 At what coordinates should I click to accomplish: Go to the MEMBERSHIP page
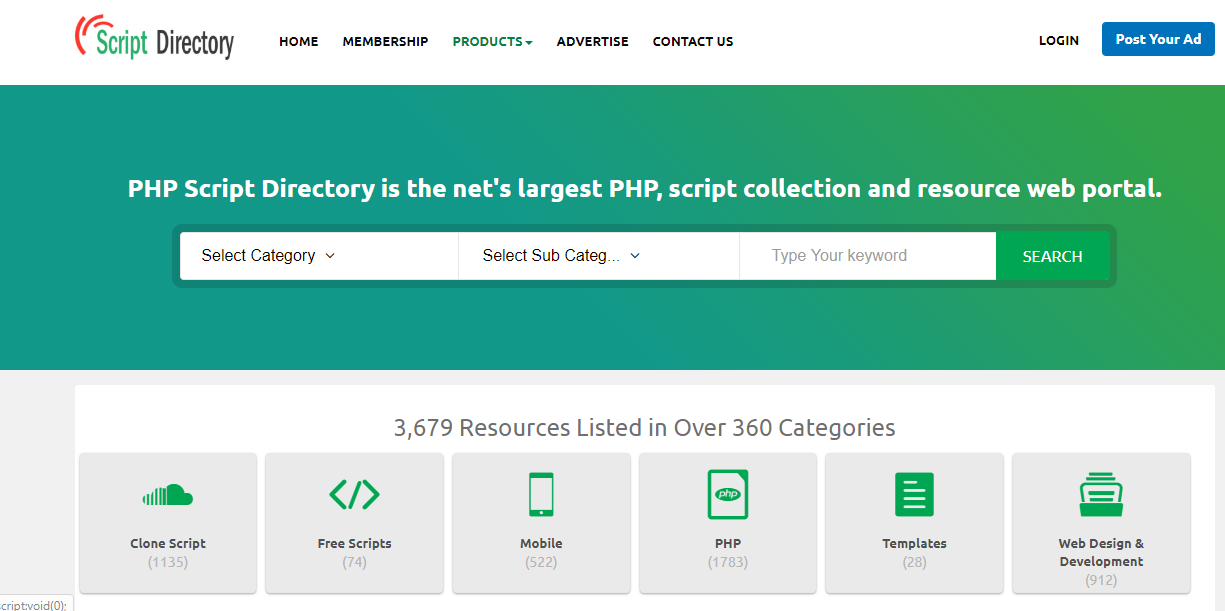pyautogui.click(x=385, y=41)
